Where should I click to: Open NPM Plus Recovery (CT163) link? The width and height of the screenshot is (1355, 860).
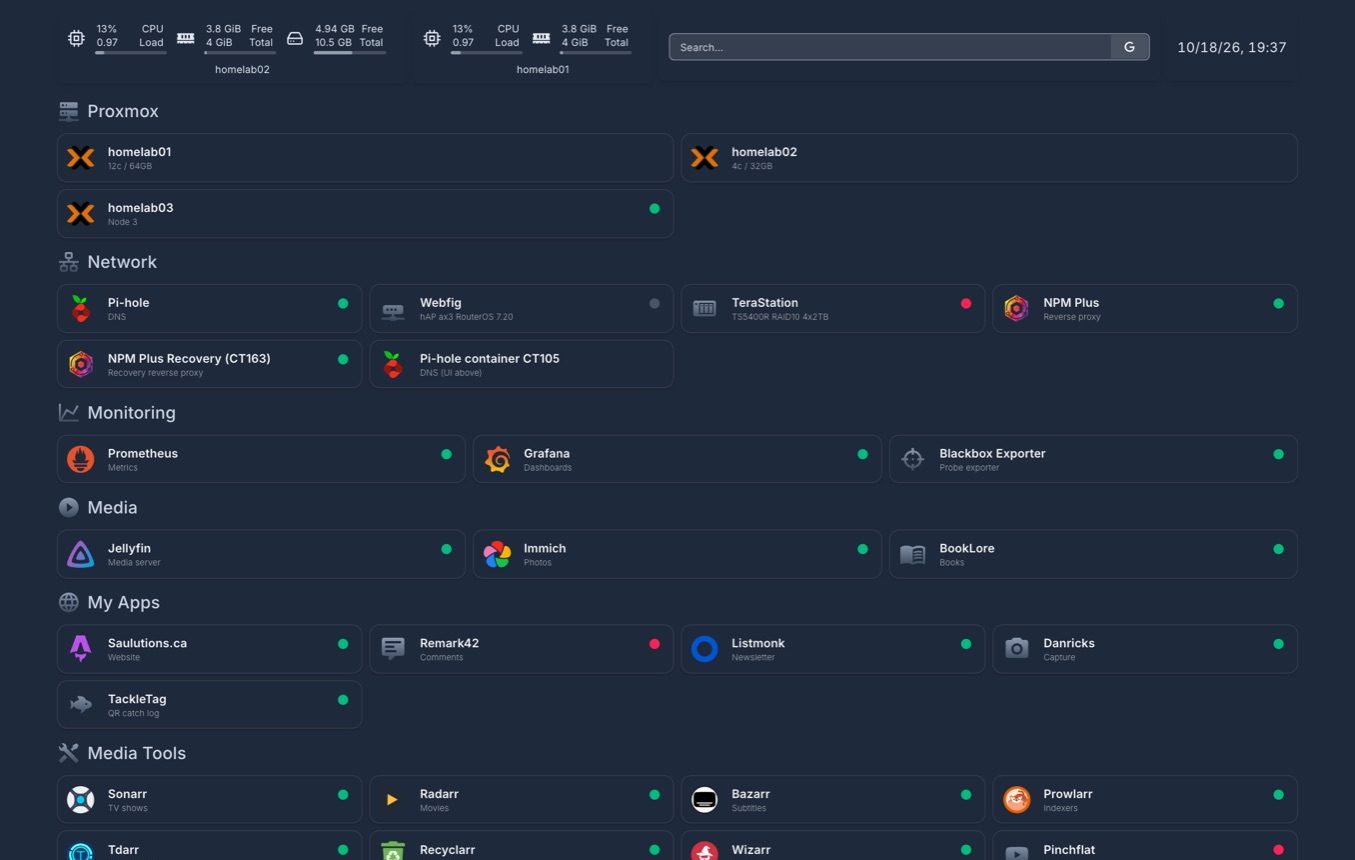coord(209,364)
